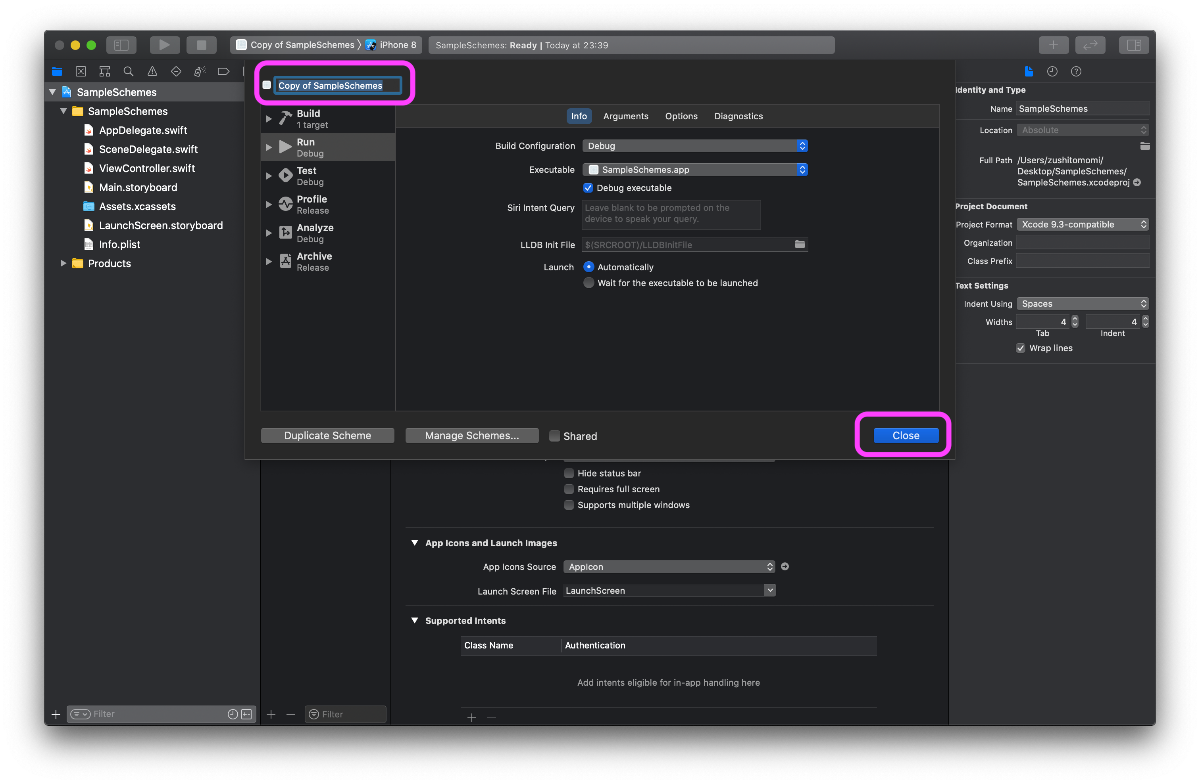Click Copy of SampleSchemes scheme selector
The height and width of the screenshot is (784, 1200).
295,45
